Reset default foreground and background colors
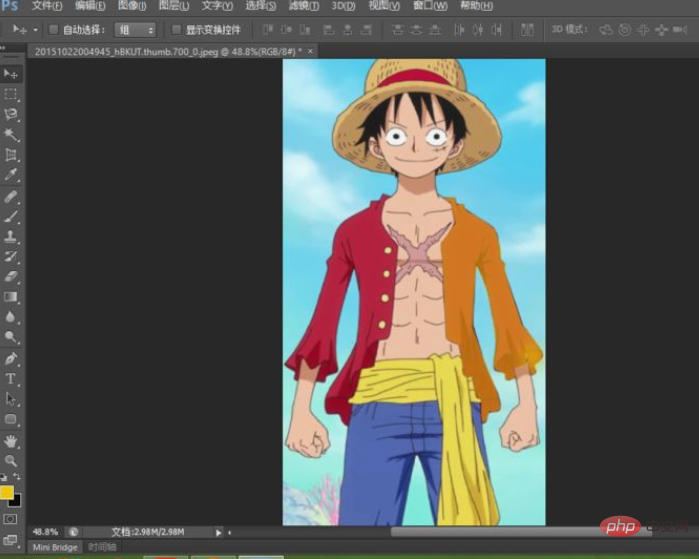699x559 pixels. tap(4, 477)
